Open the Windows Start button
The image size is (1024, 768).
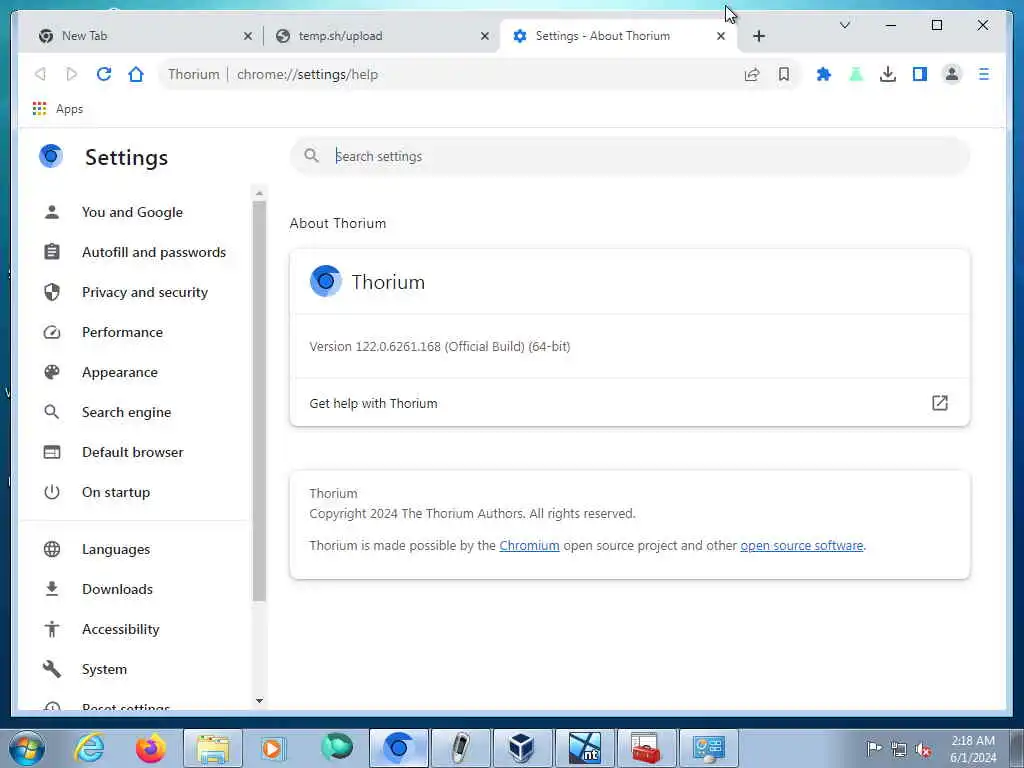click(x=27, y=748)
